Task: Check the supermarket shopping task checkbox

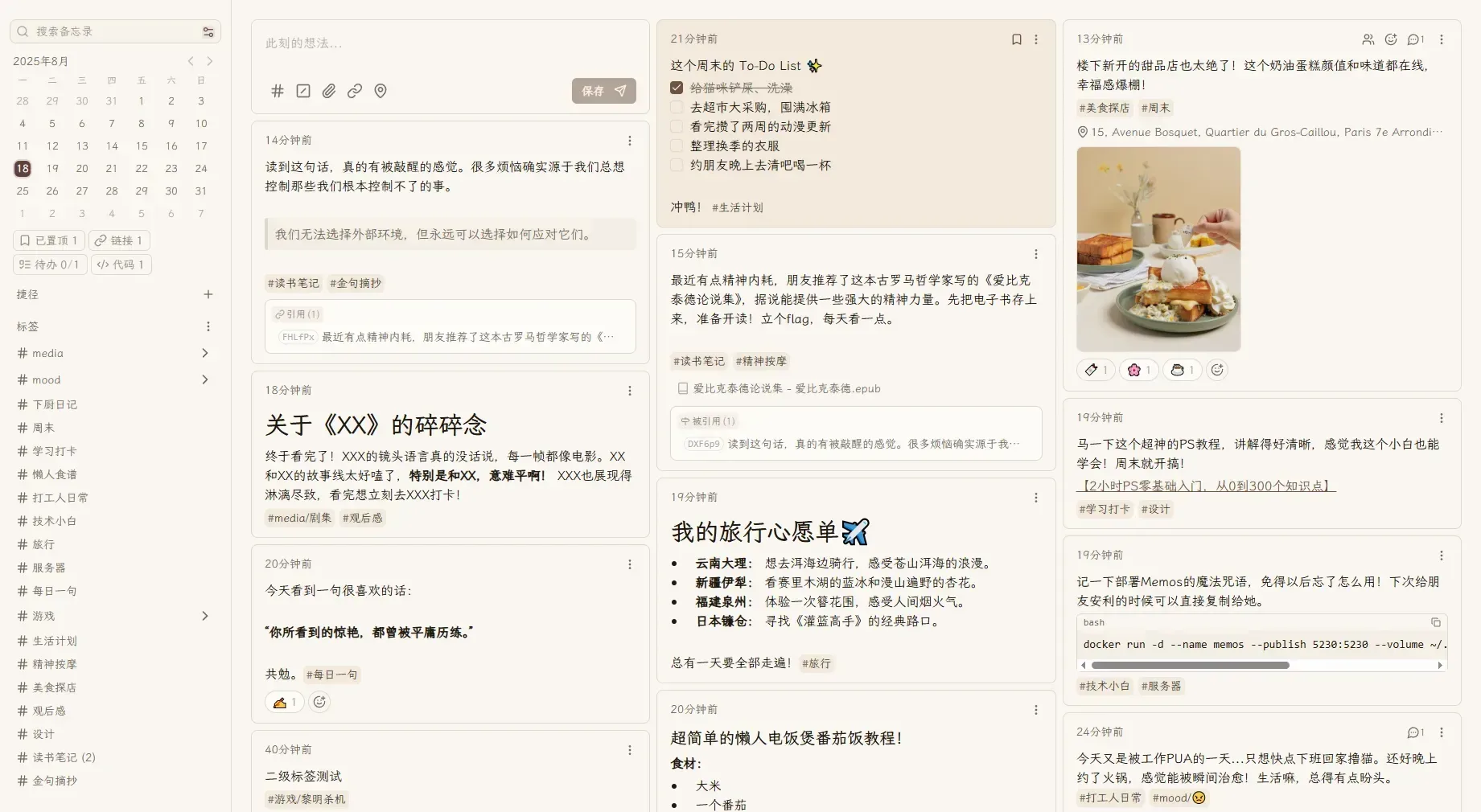Action: (x=677, y=107)
